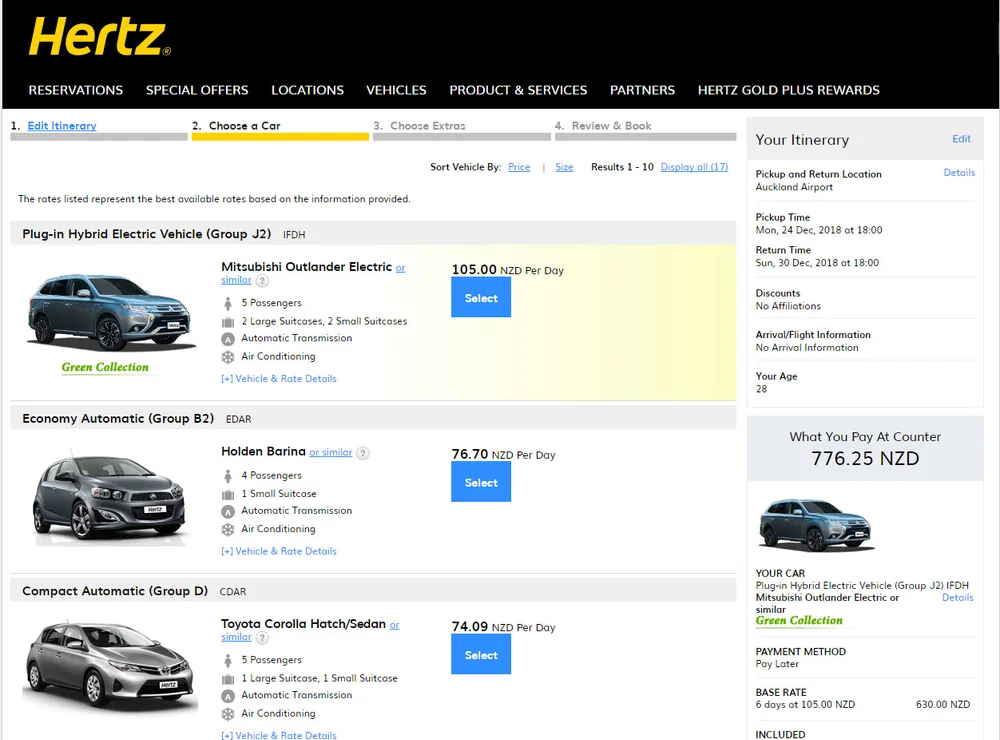Open the Reservations menu
Image resolution: width=1000 pixels, height=740 pixels.
(76, 90)
